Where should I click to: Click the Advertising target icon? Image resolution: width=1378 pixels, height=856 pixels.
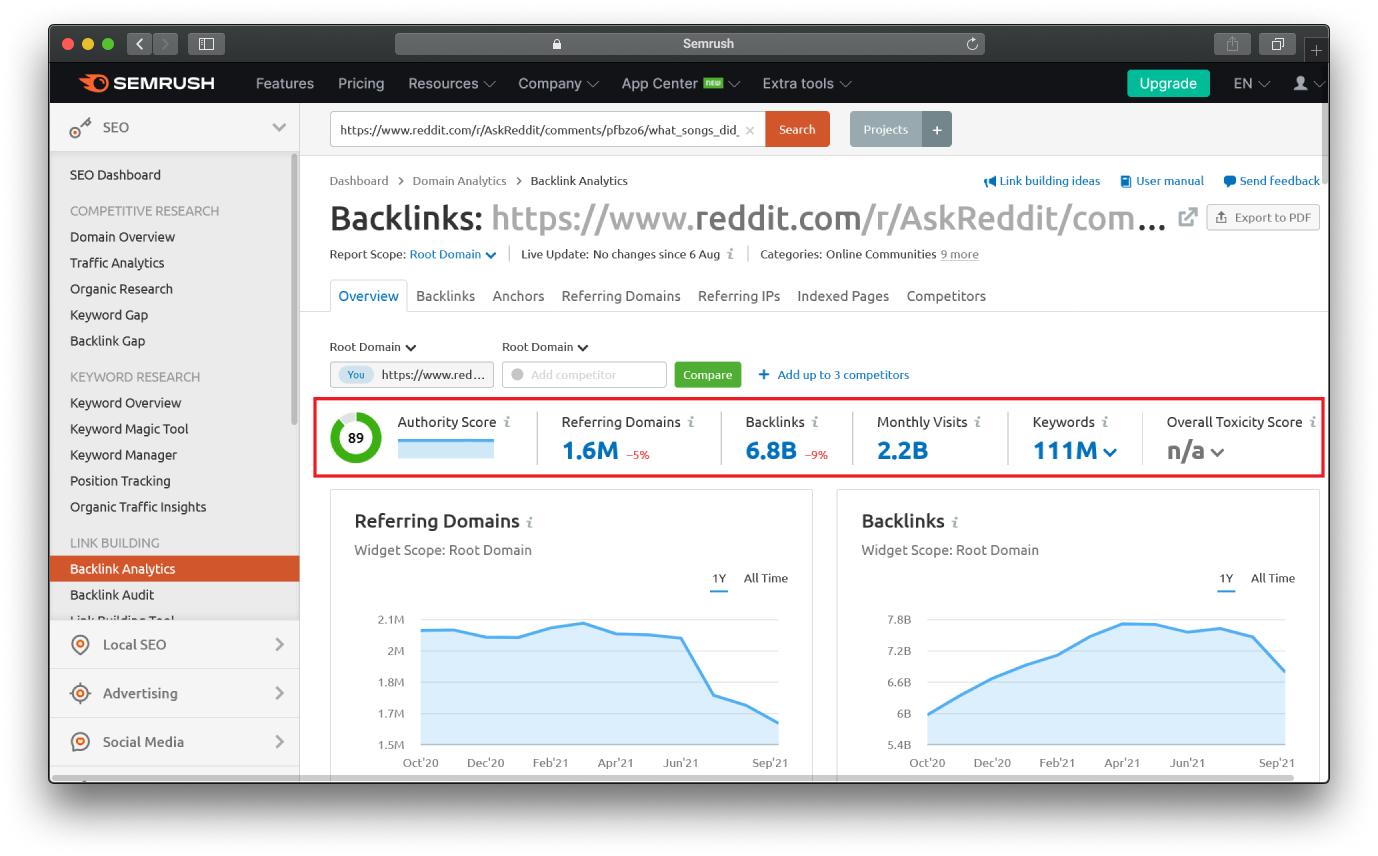pyautogui.click(x=80, y=693)
